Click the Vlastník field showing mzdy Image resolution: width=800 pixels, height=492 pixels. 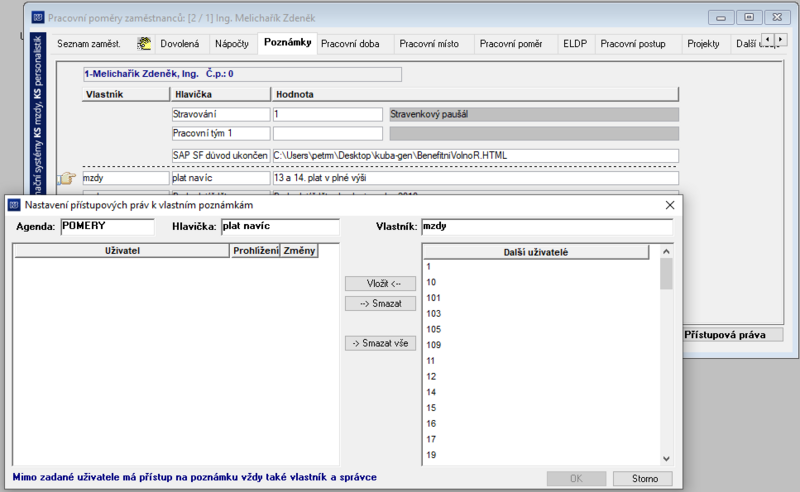click(547, 227)
